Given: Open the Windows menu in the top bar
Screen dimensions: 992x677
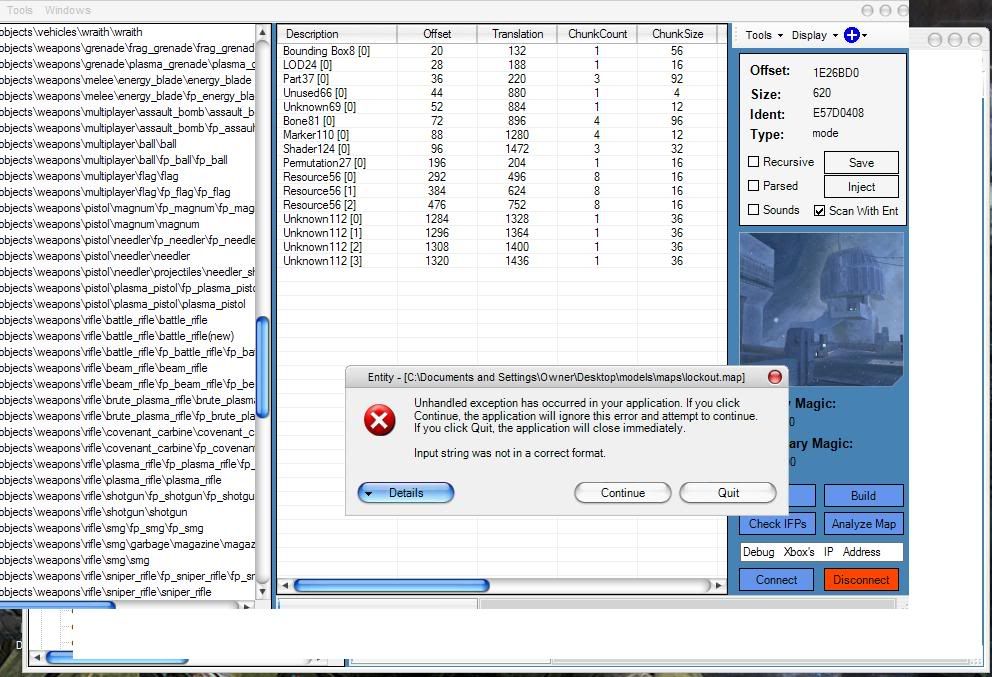Looking at the screenshot, I should tap(68, 10).
